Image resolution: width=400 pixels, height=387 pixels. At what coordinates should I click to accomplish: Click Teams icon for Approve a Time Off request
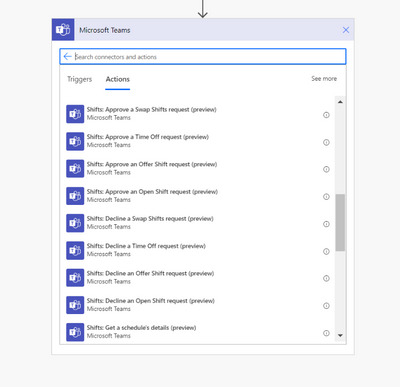pos(75,141)
